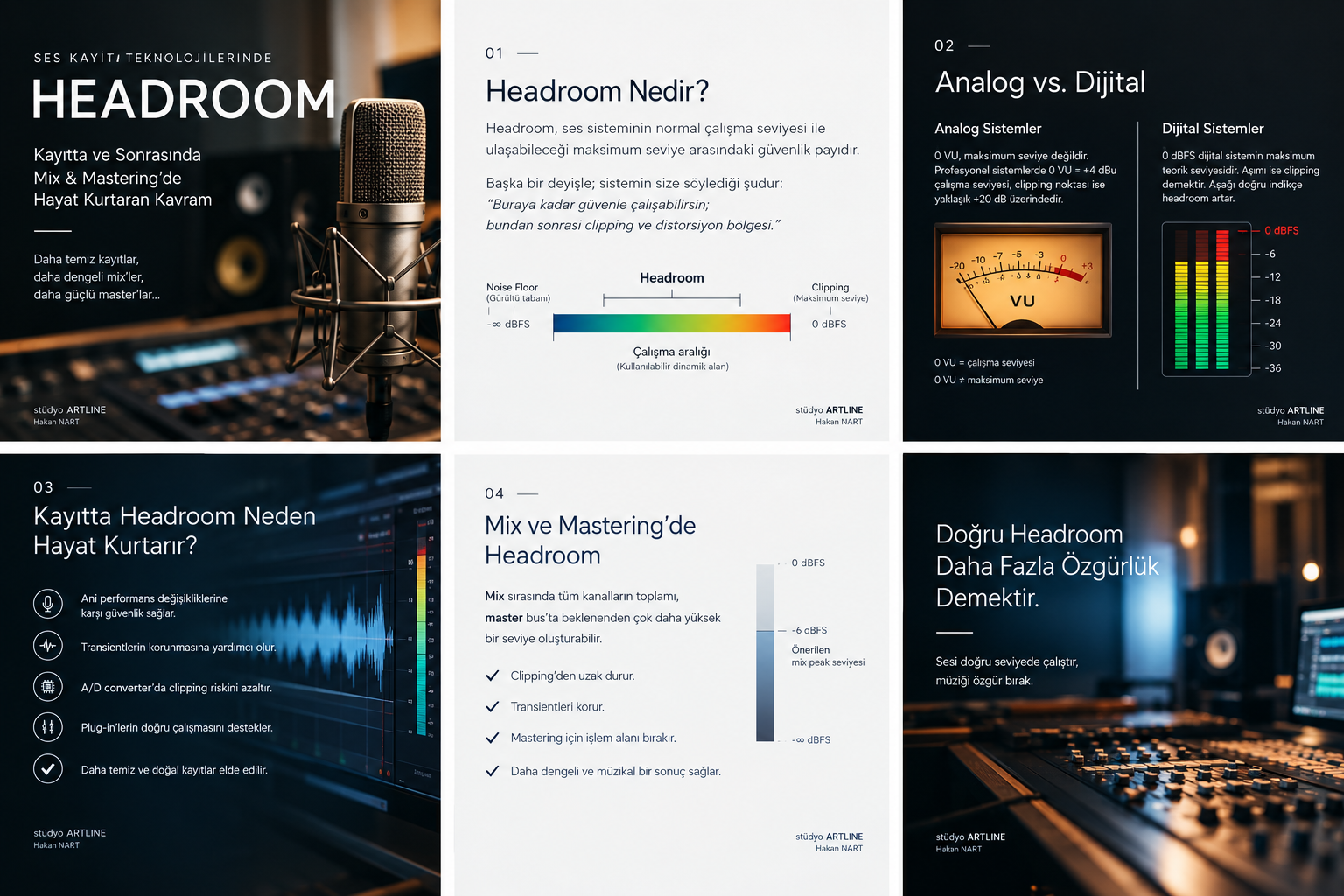Select the "-12" scale label on the meter

1273,277
